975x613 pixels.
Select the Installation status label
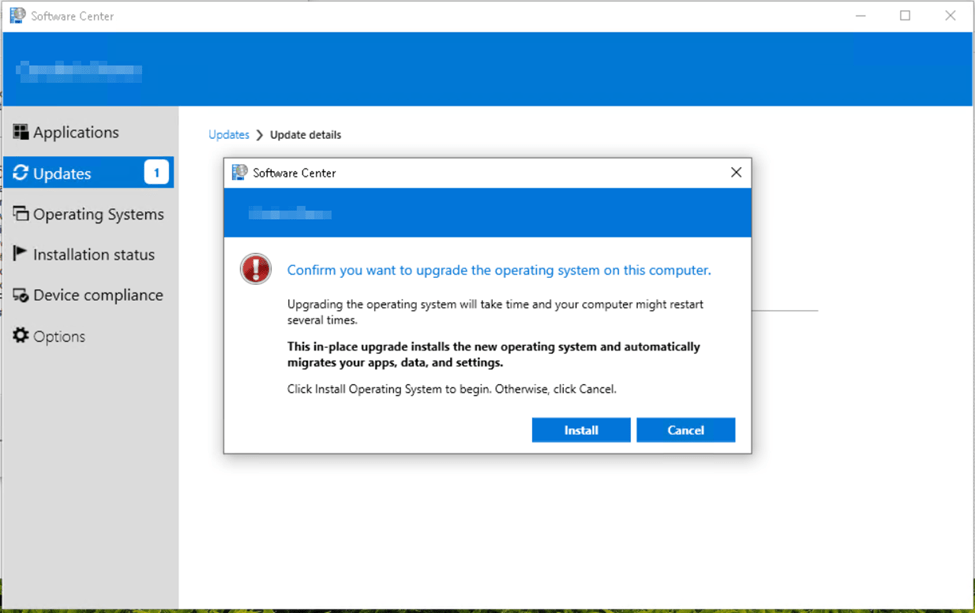coord(94,255)
